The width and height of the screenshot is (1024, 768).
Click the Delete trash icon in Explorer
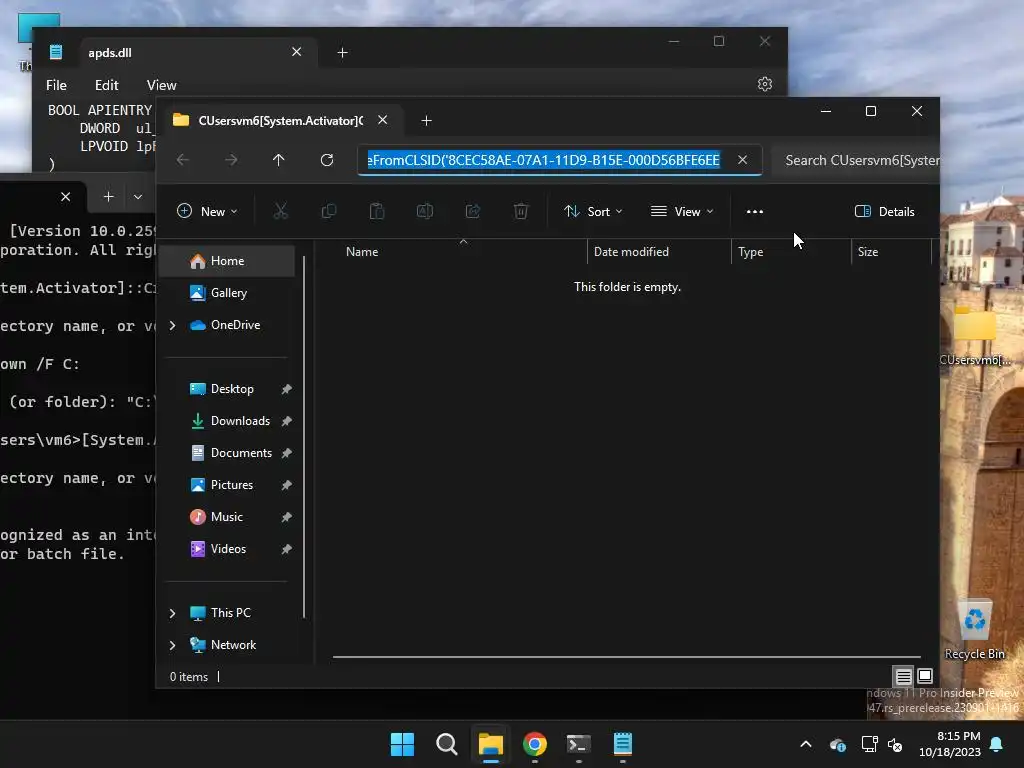pos(520,211)
